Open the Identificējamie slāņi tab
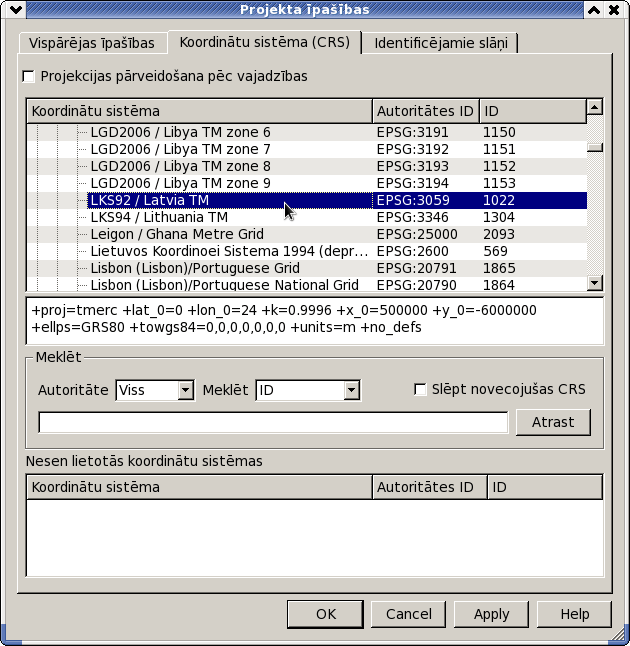The image size is (630, 646). [x=440, y=43]
